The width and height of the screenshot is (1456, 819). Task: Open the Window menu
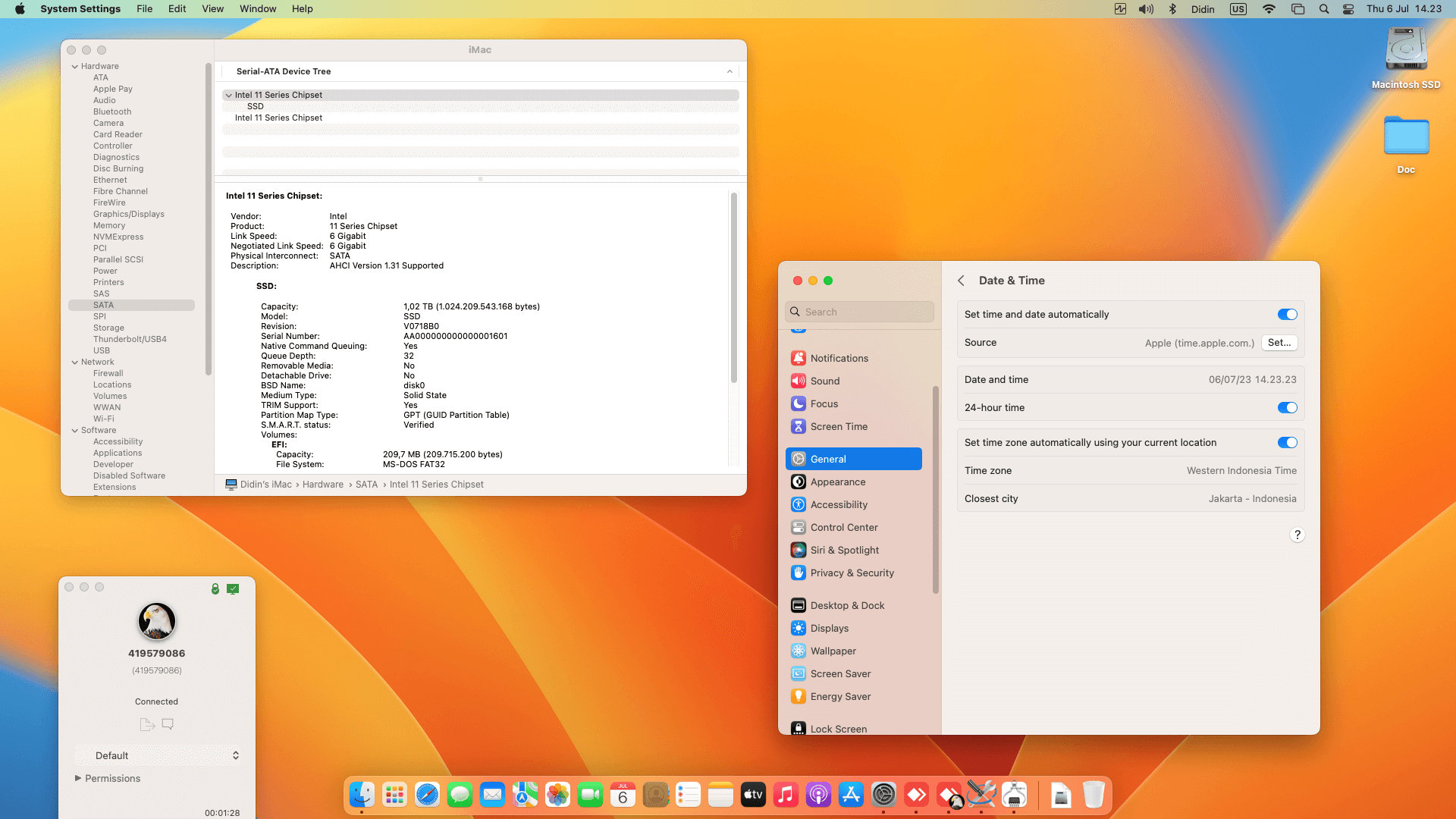(x=258, y=8)
